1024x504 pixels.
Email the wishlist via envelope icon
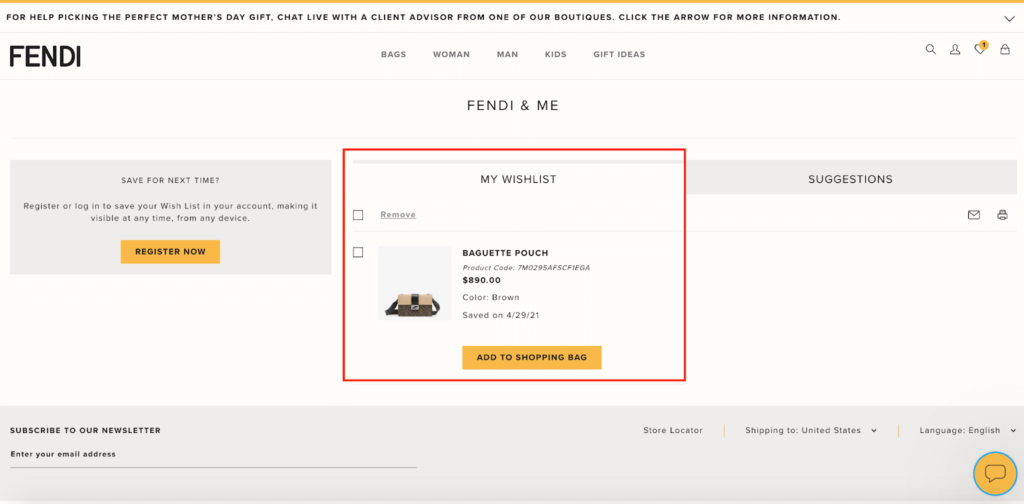click(x=974, y=215)
